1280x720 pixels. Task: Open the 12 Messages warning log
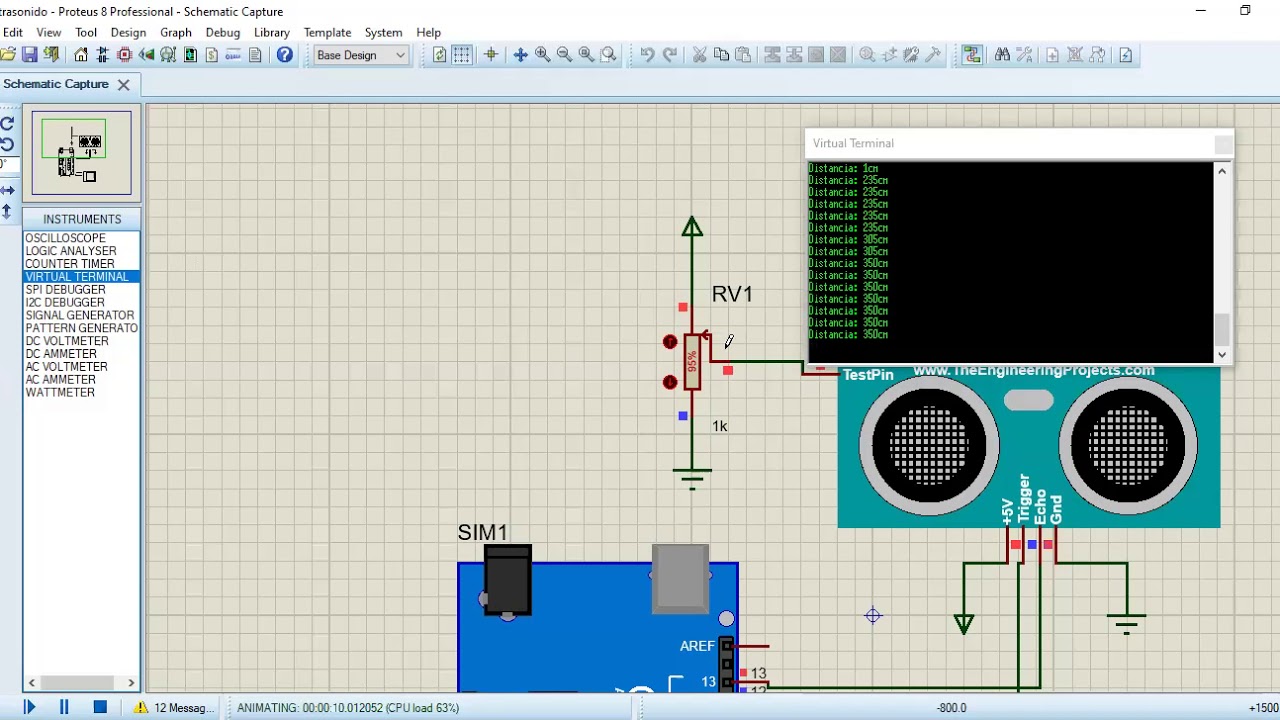[x=175, y=707]
